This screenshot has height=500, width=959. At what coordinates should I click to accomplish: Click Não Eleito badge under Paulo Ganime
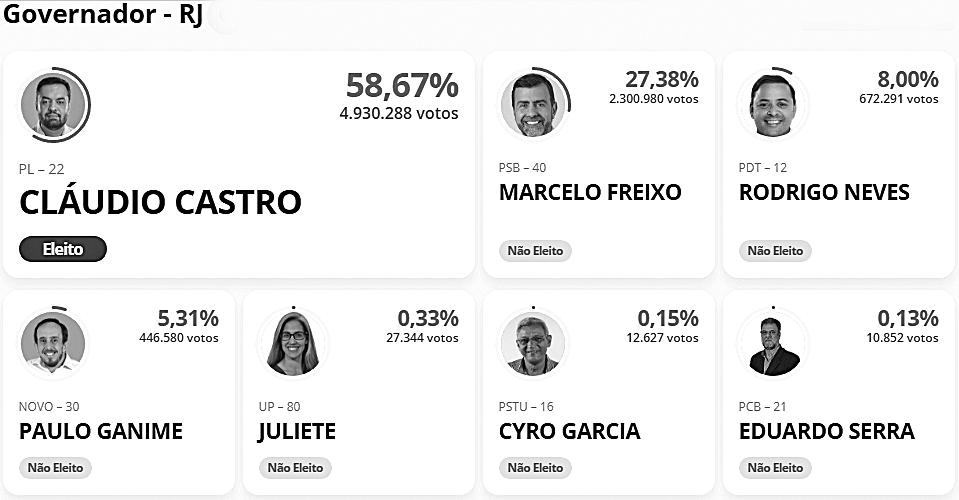tap(55, 468)
